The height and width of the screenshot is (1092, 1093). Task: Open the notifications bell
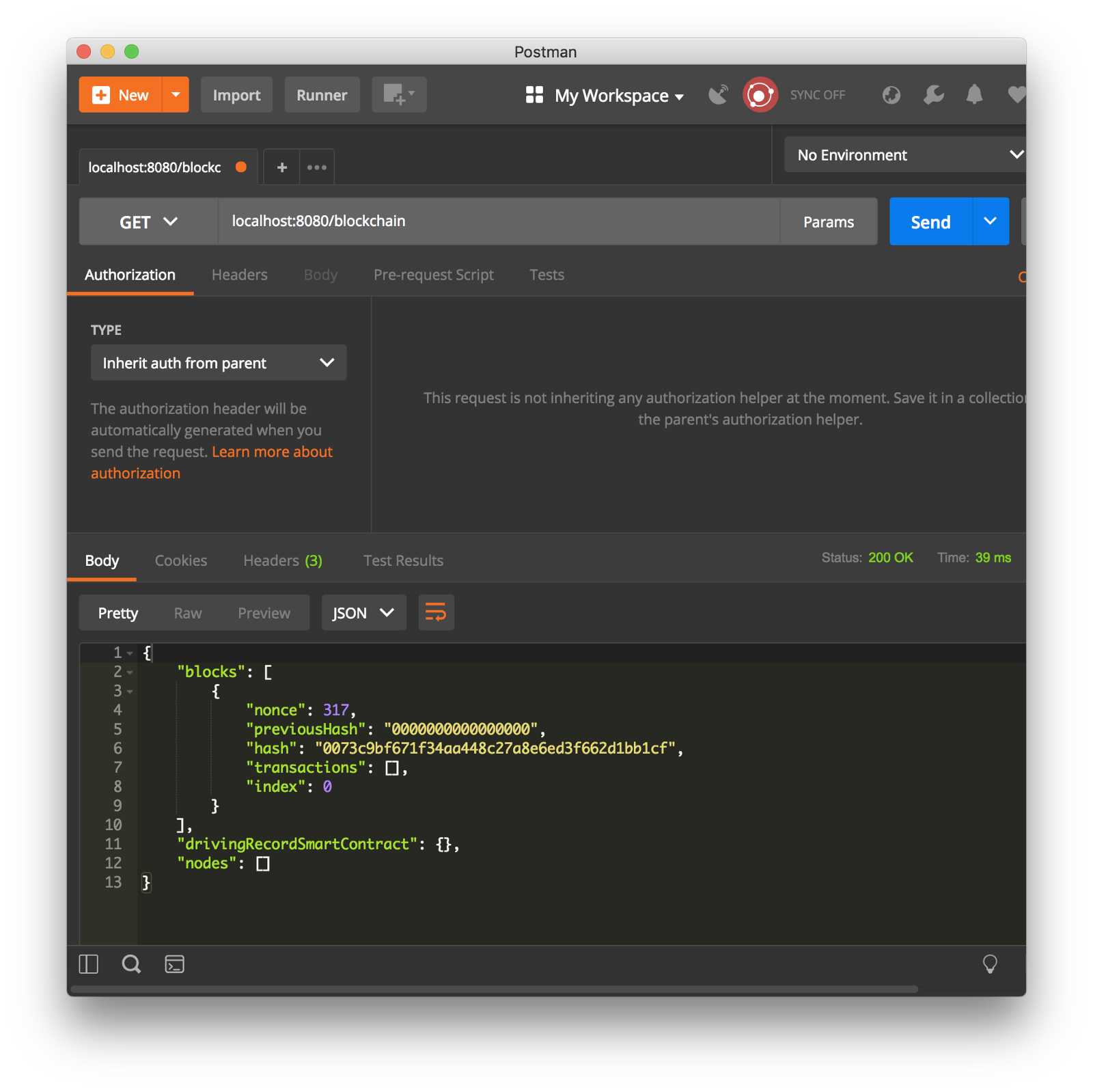974,95
